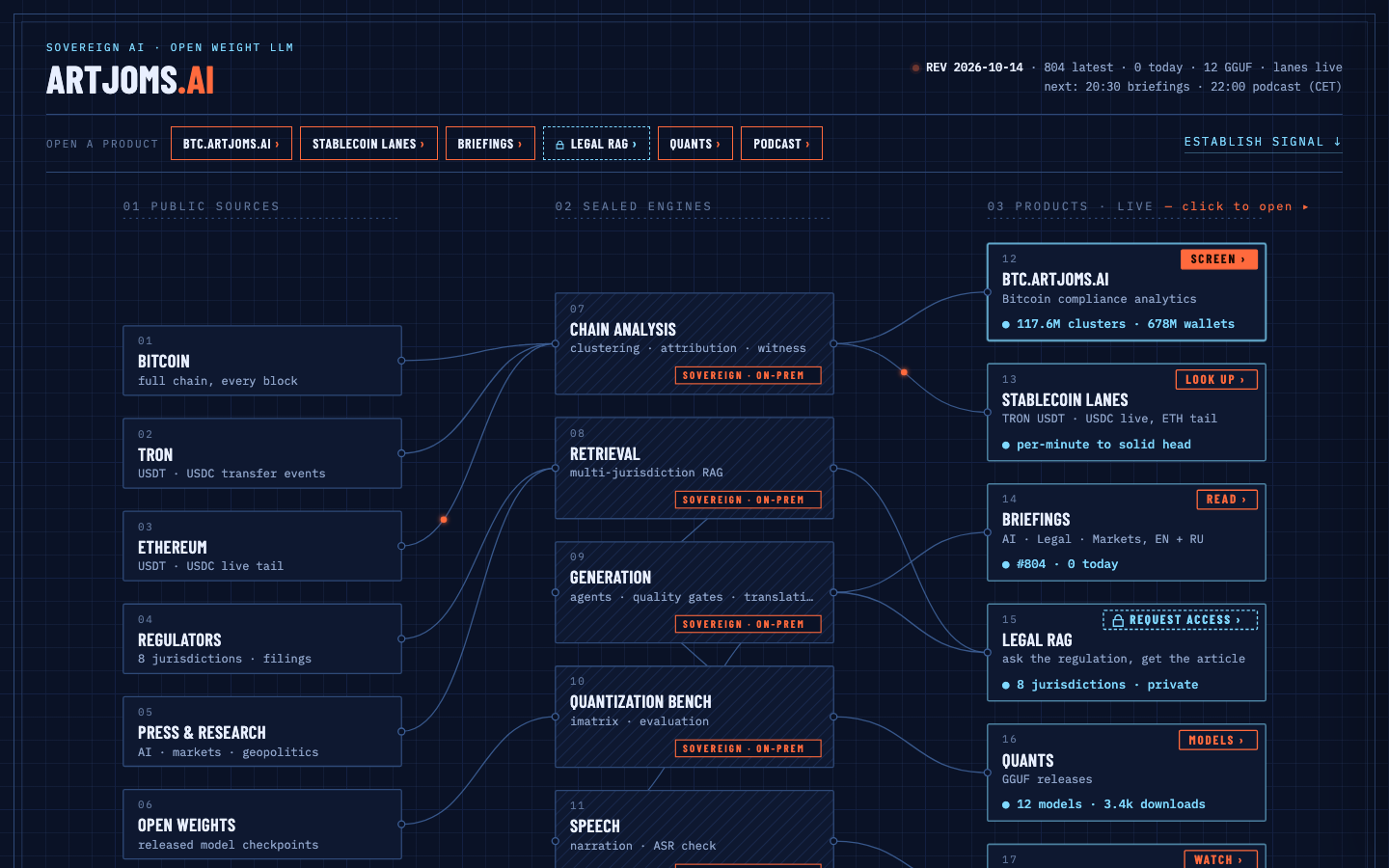Click '117.6M clusters · 678M wallets' stat

point(1125,324)
